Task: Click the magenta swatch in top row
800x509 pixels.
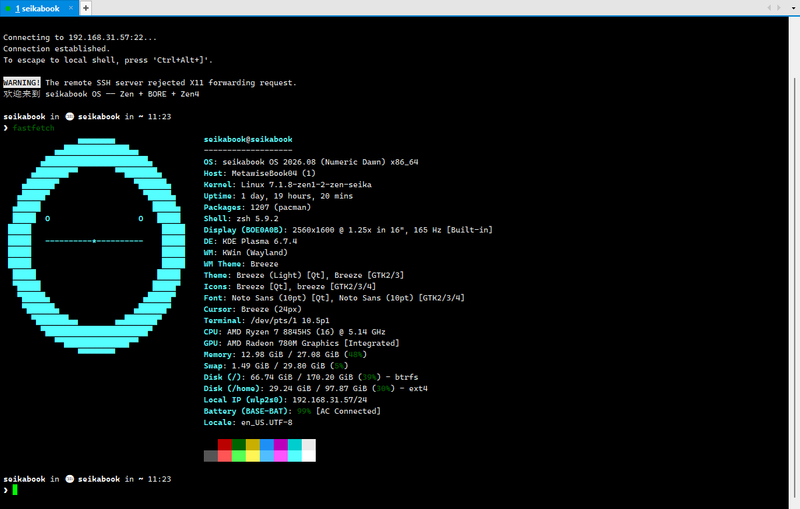Action: tap(281, 445)
